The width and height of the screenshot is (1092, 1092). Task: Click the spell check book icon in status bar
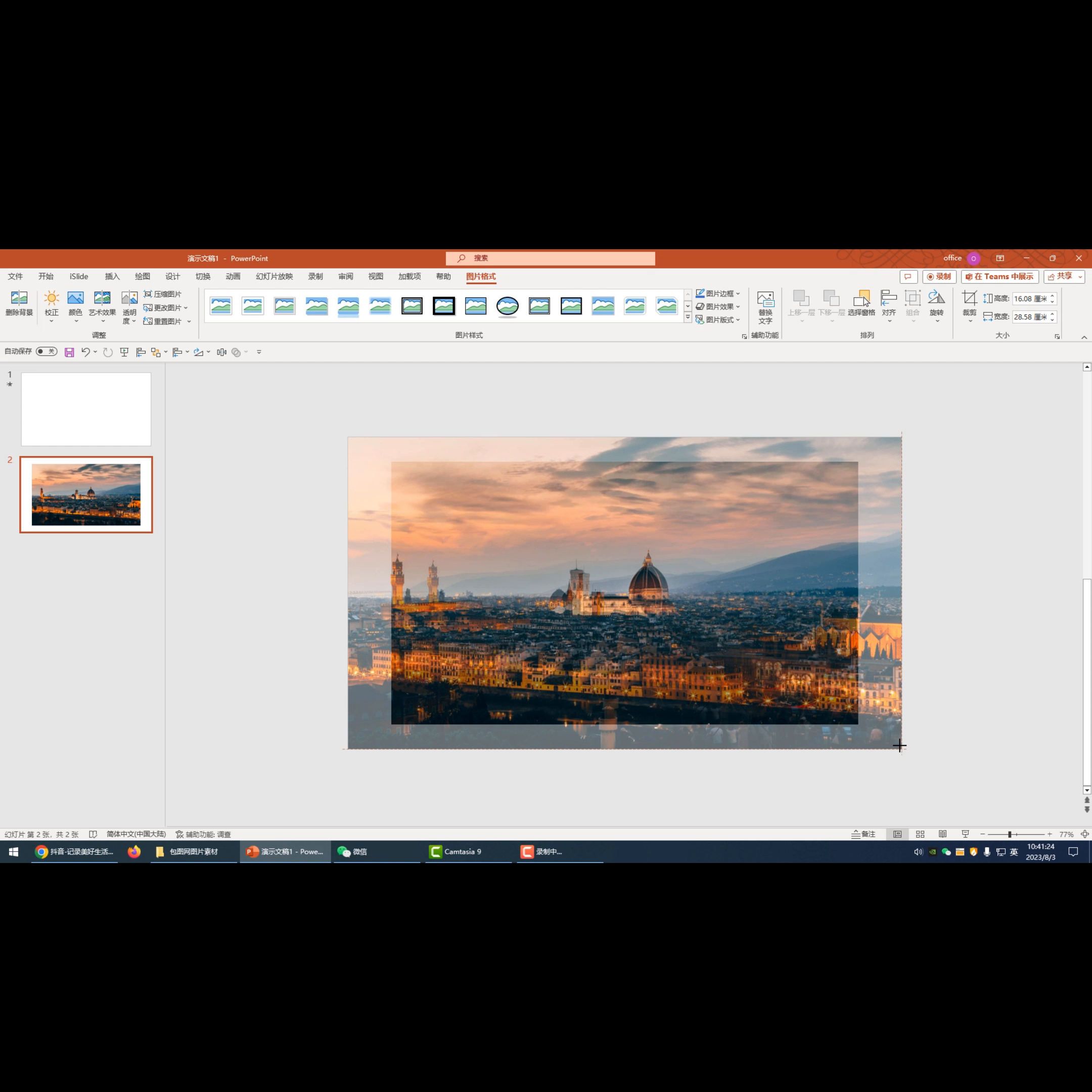(93, 834)
